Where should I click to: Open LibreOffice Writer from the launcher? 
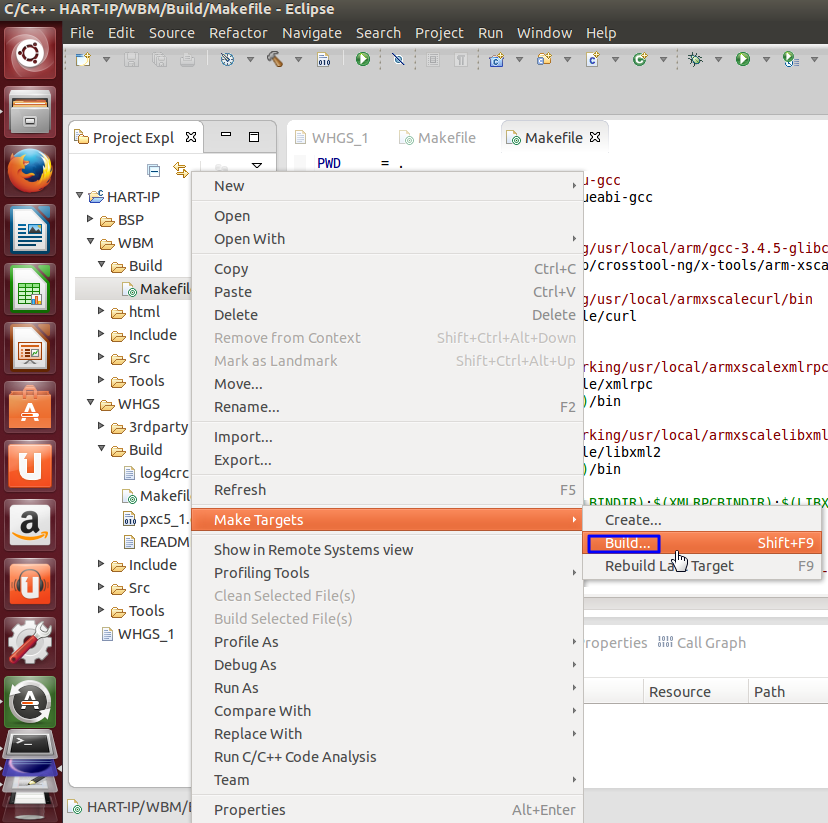pos(31,230)
